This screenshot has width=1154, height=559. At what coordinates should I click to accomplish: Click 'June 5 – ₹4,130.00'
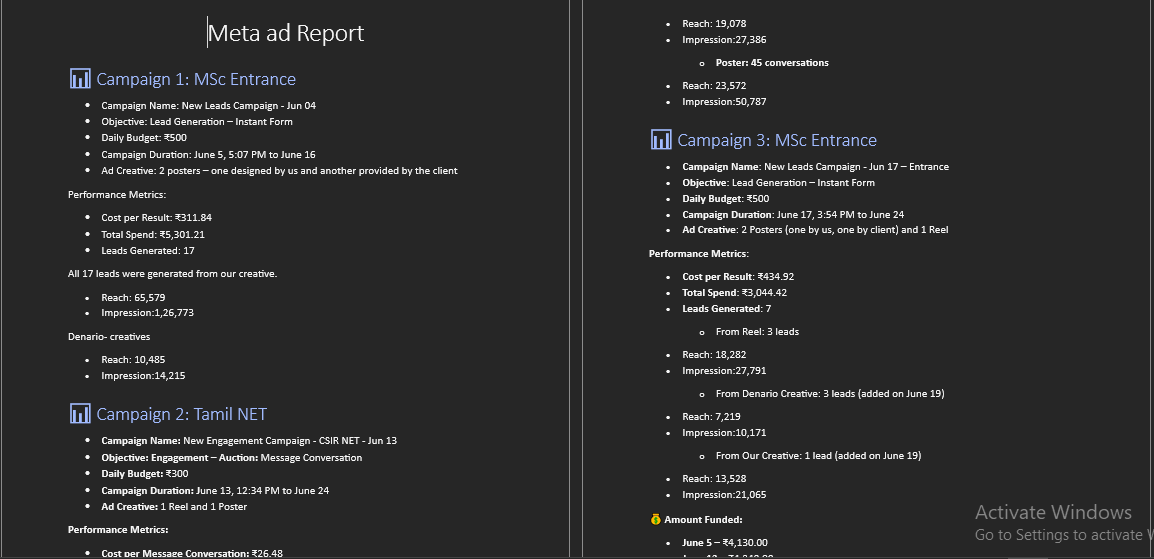(725, 543)
